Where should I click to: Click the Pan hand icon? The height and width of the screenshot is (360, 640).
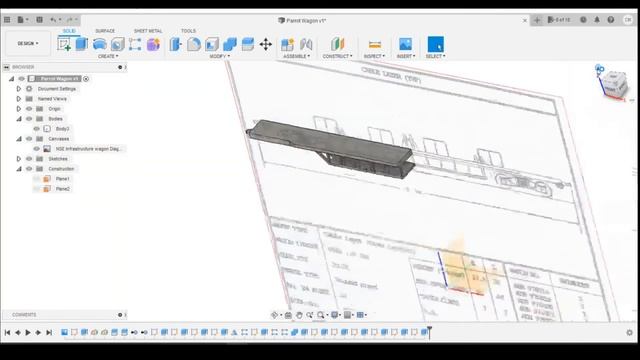pyautogui.click(x=299, y=315)
